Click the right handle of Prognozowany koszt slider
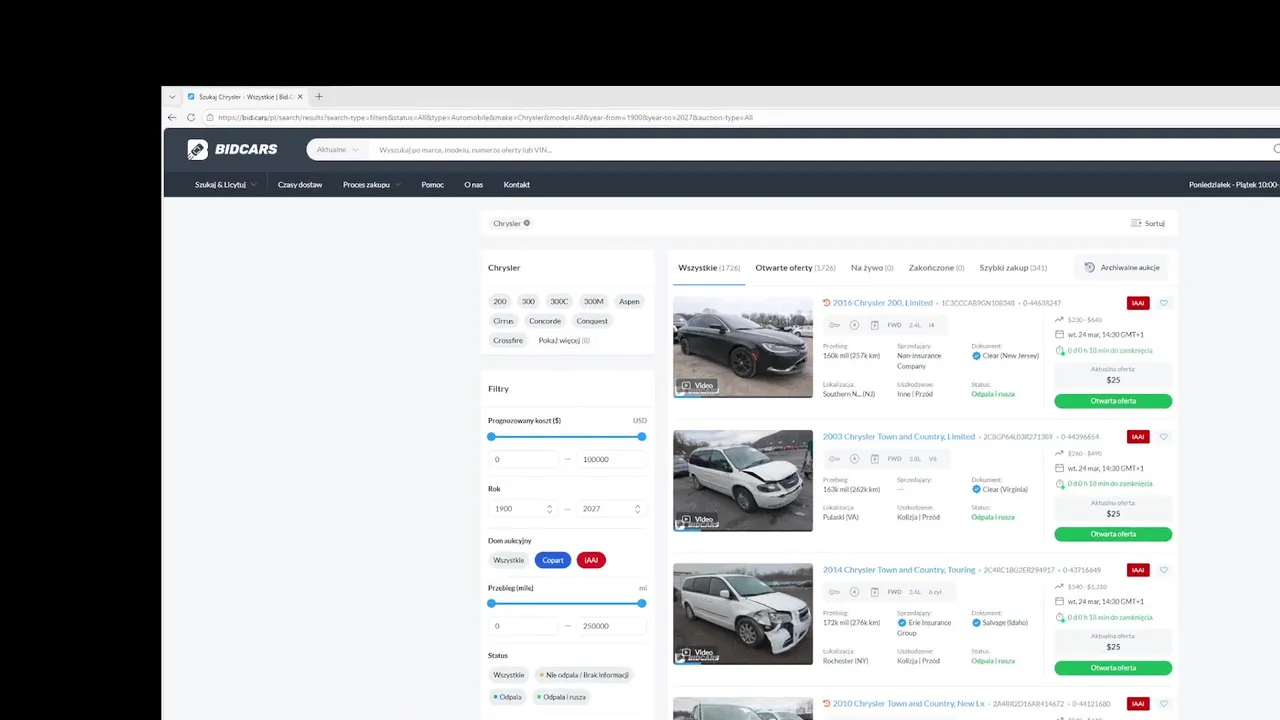 pos(642,437)
